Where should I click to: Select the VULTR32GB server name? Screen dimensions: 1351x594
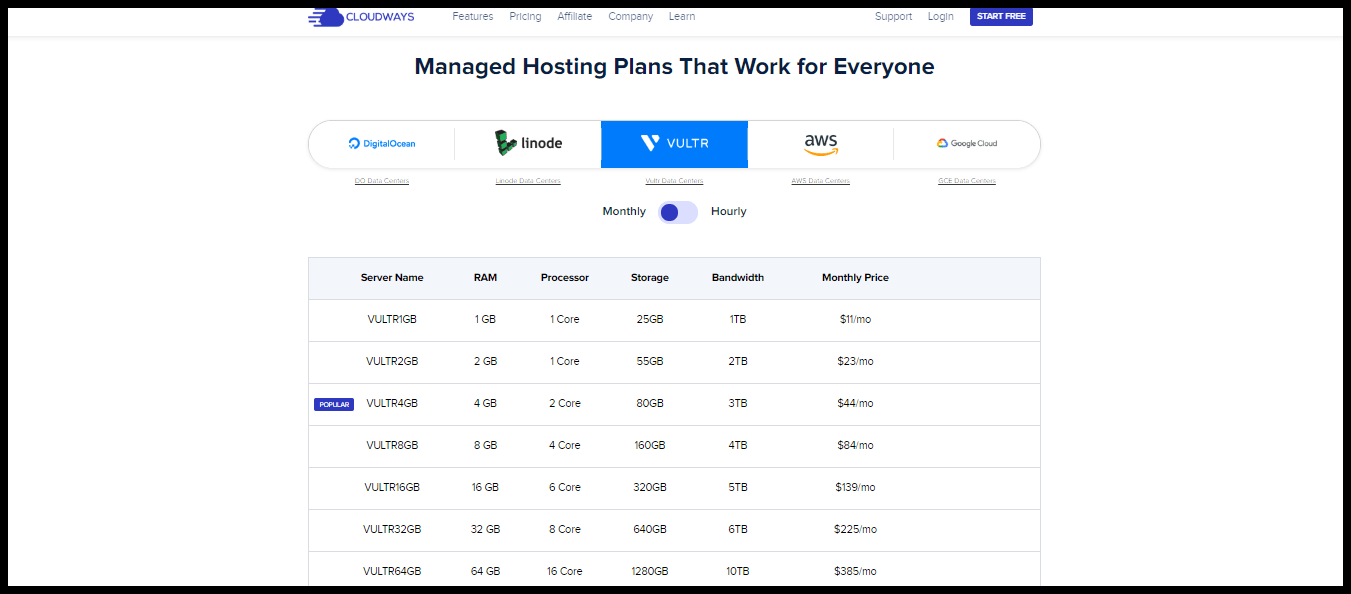(x=392, y=530)
